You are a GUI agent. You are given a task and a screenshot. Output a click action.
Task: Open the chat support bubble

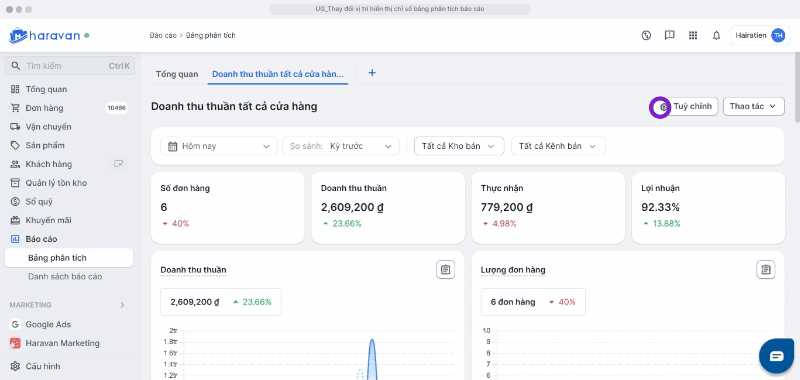click(x=776, y=356)
